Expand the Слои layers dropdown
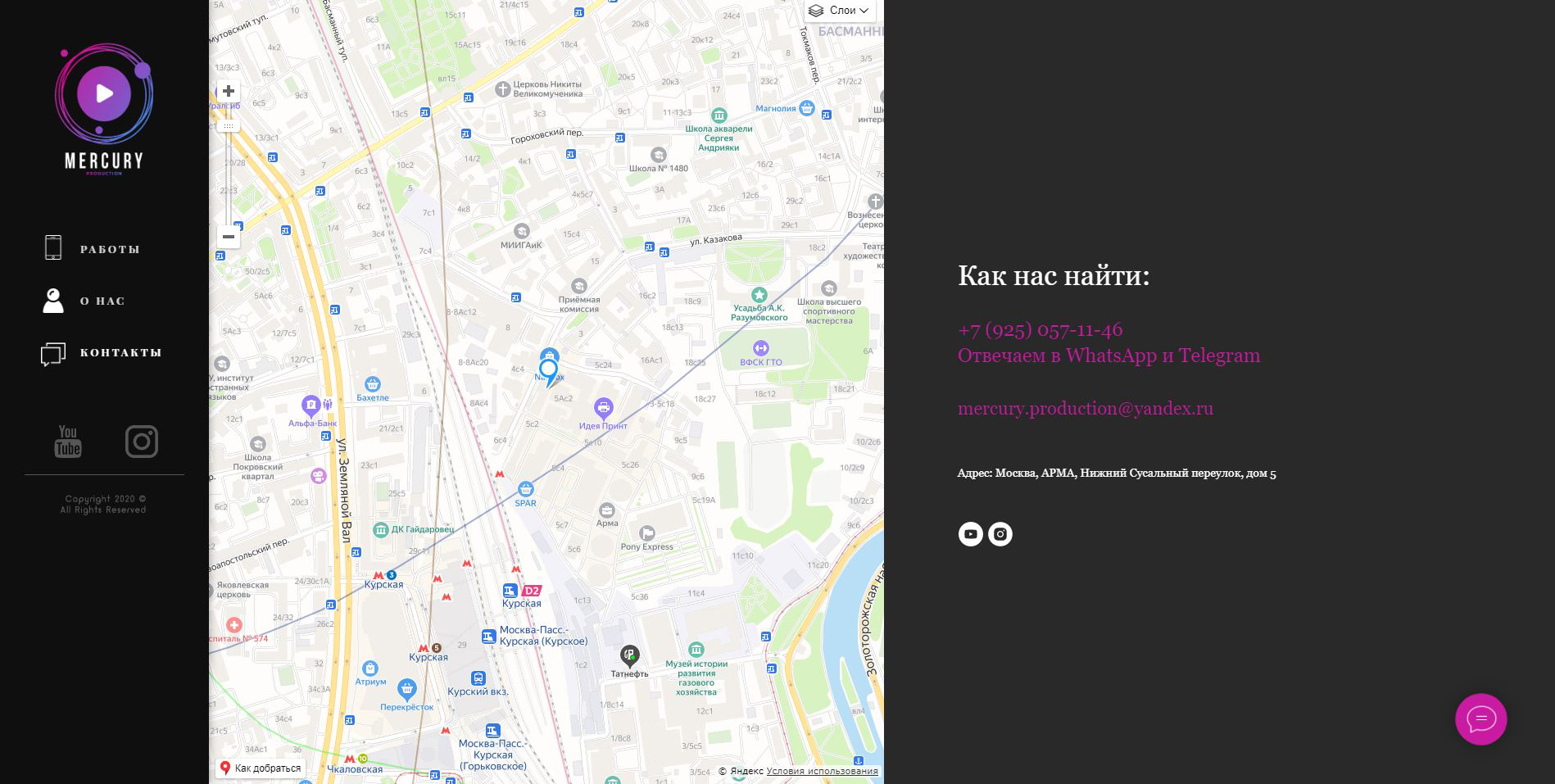The image size is (1555, 784). coord(839,11)
